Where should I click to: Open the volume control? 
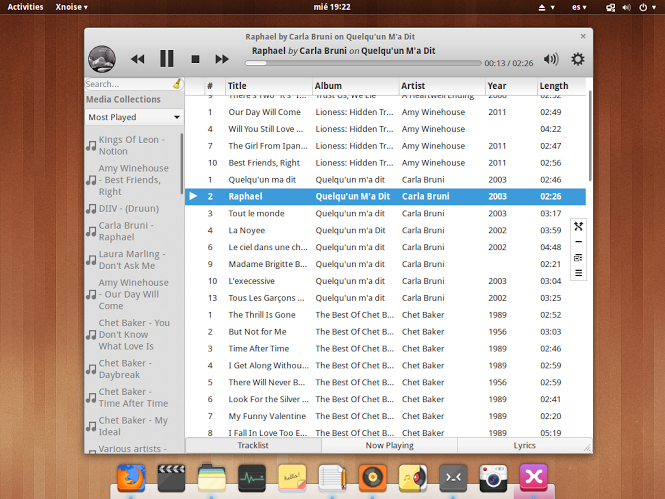[x=551, y=59]
